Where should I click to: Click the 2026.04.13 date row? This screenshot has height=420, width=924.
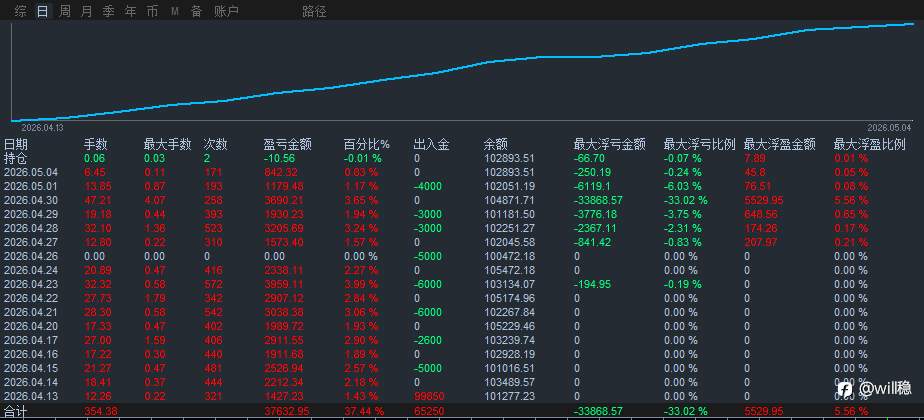462,396
